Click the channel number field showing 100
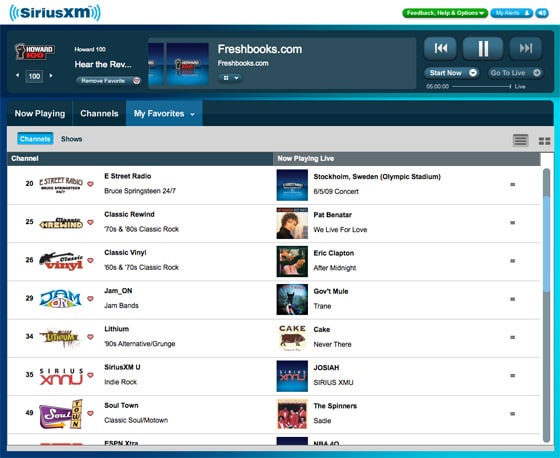 [x=34, y=76]
